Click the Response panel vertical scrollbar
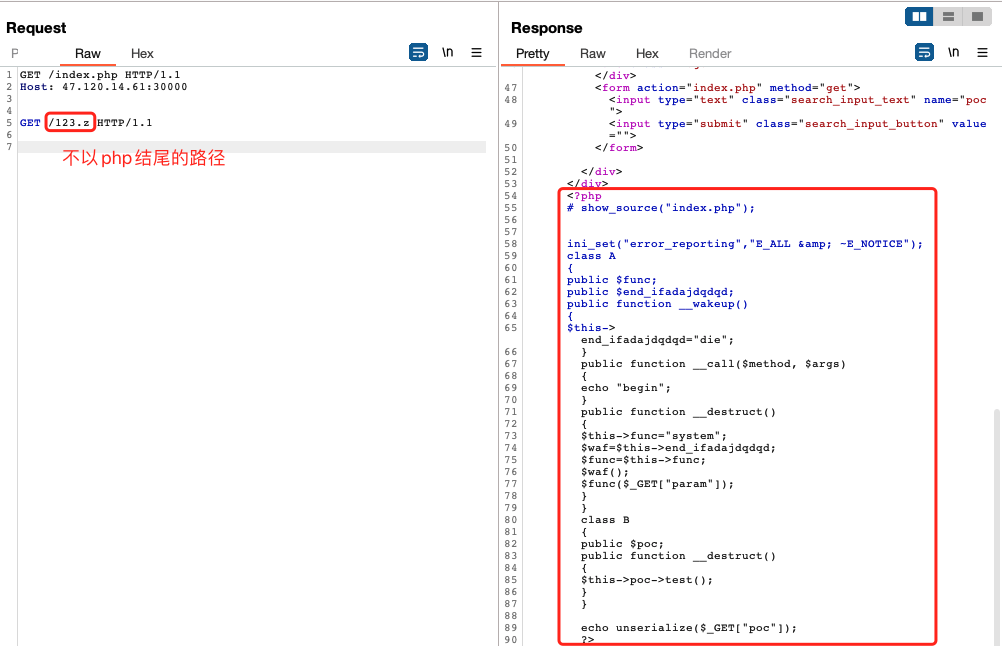 pyautogui.click(x=994, y=520)
